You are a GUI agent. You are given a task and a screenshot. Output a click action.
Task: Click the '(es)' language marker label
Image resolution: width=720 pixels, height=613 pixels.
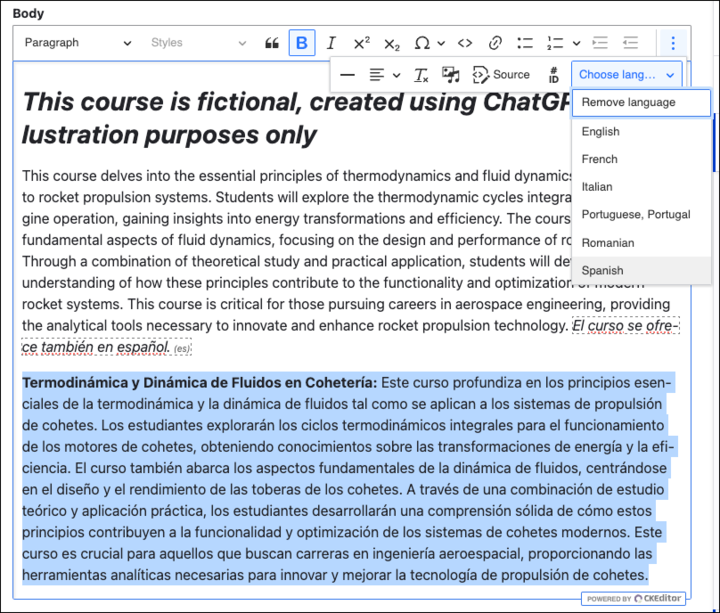pyautogui.click(x=182, y=349)
